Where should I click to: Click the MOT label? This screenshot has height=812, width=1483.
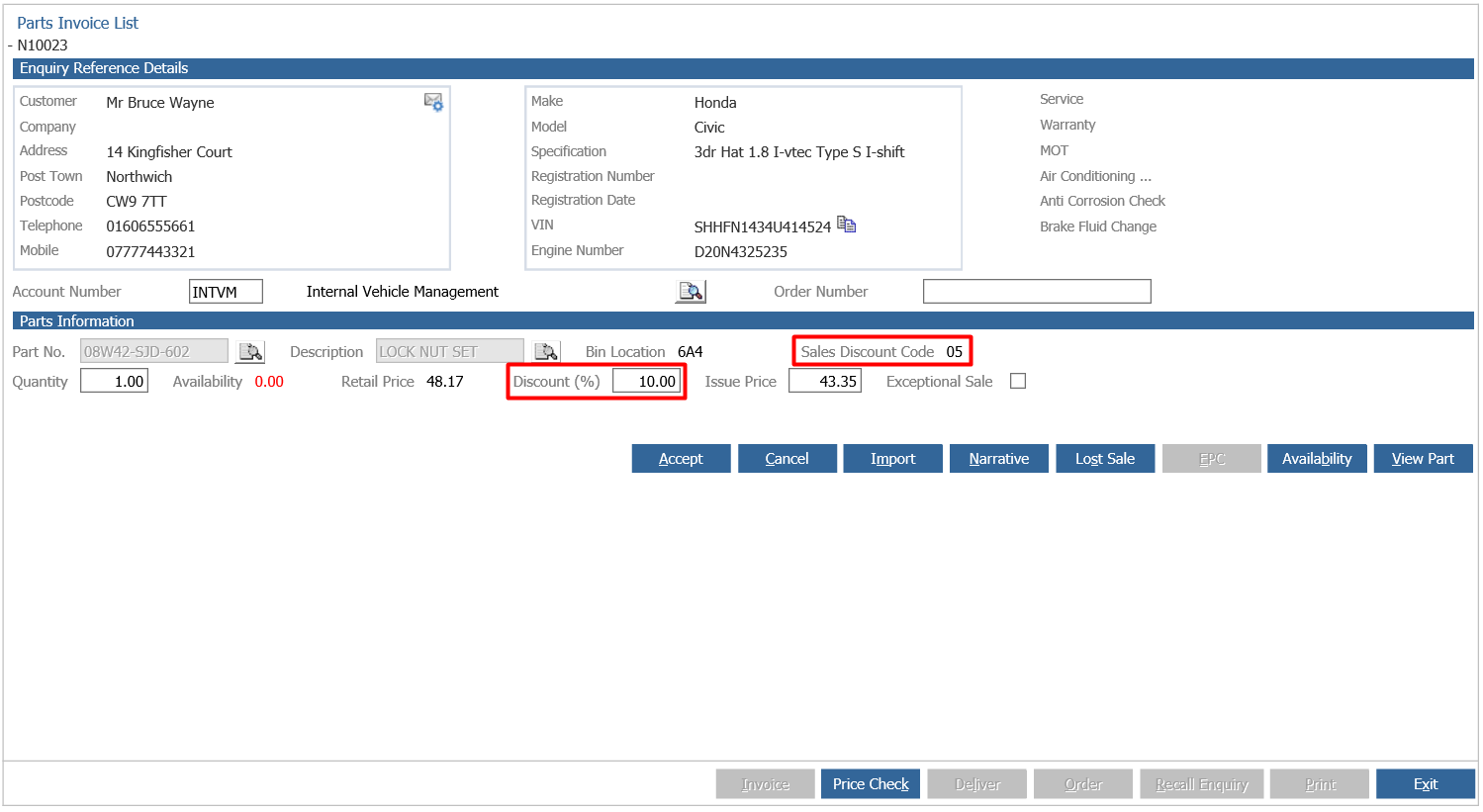[x=1054, y=150]
